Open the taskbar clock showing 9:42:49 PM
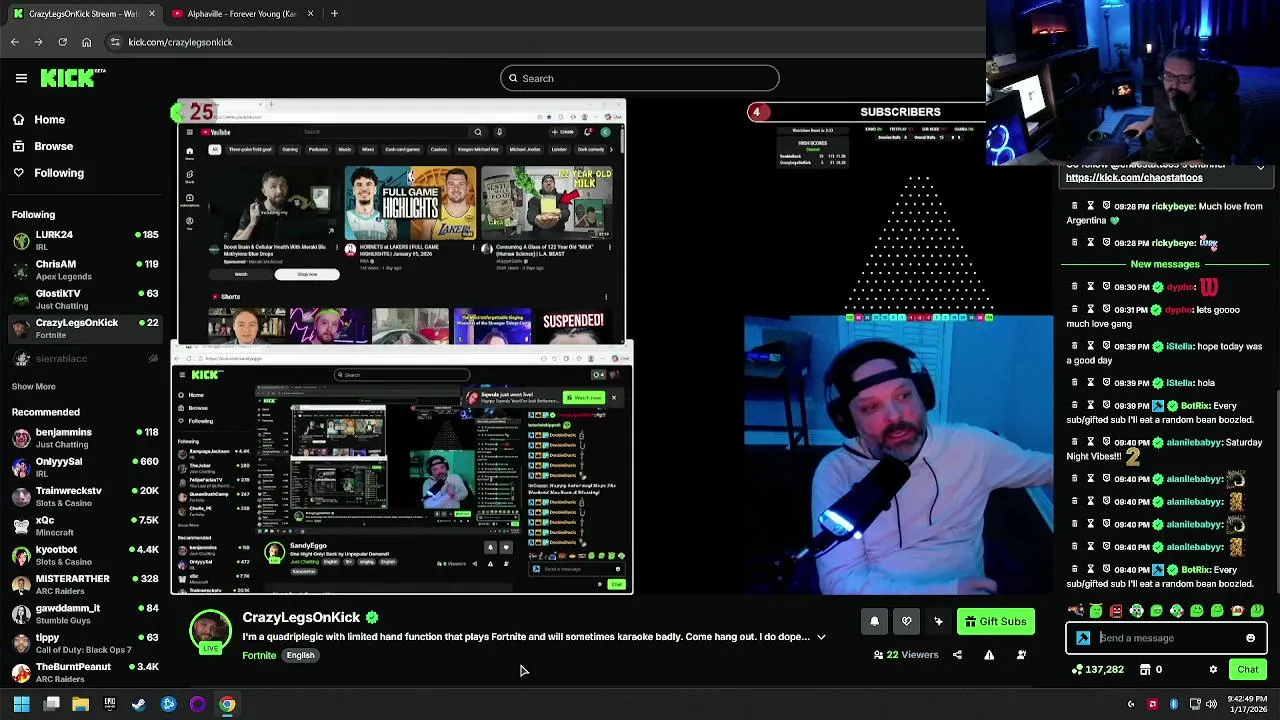Screen dimensions: 1280x720 (x=1246, y=704)
